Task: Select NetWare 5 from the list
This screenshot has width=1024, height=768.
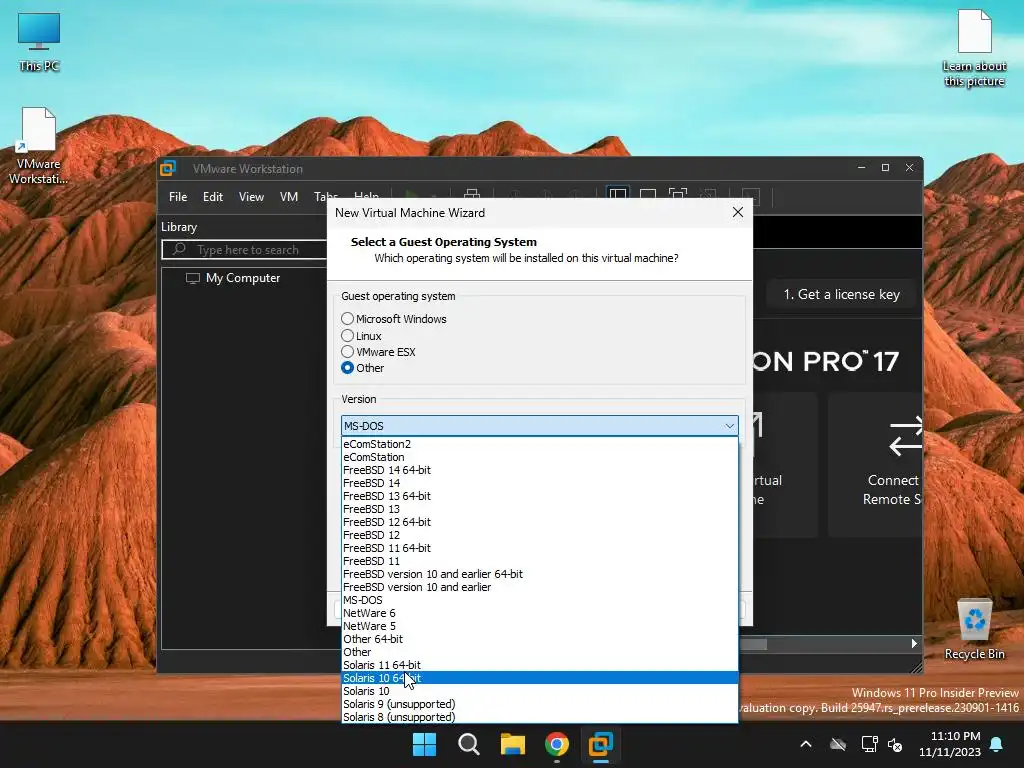Action: (x=539, y=626)
